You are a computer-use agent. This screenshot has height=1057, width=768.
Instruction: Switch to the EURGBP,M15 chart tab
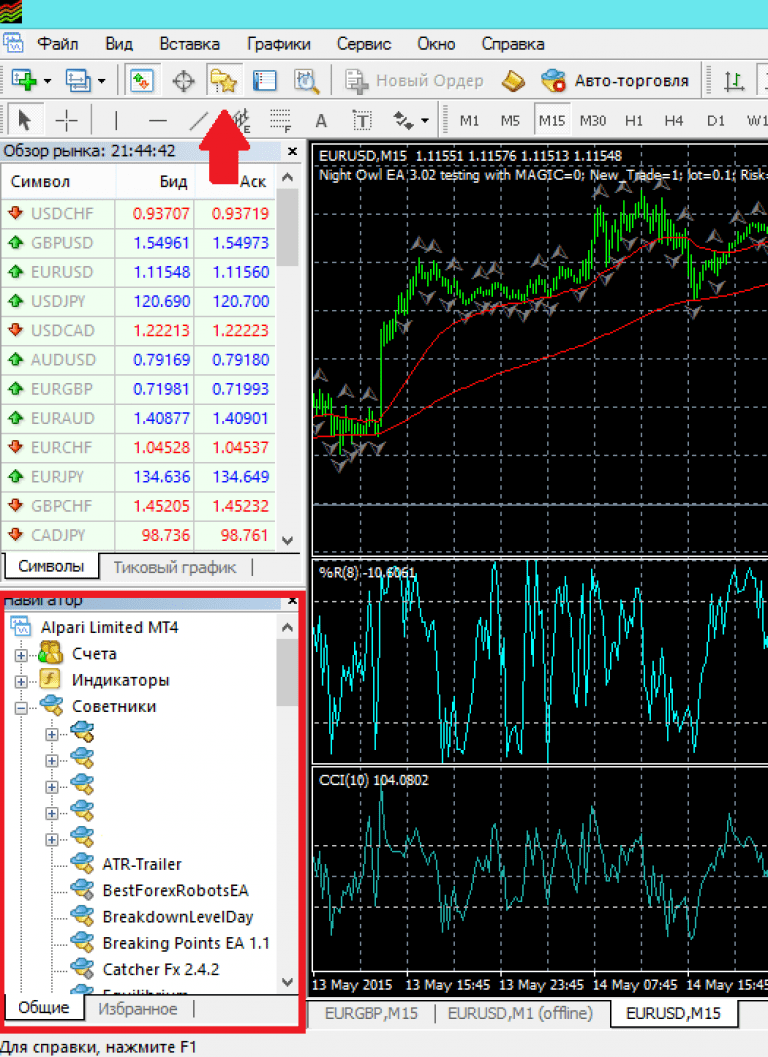(371, 1013)
